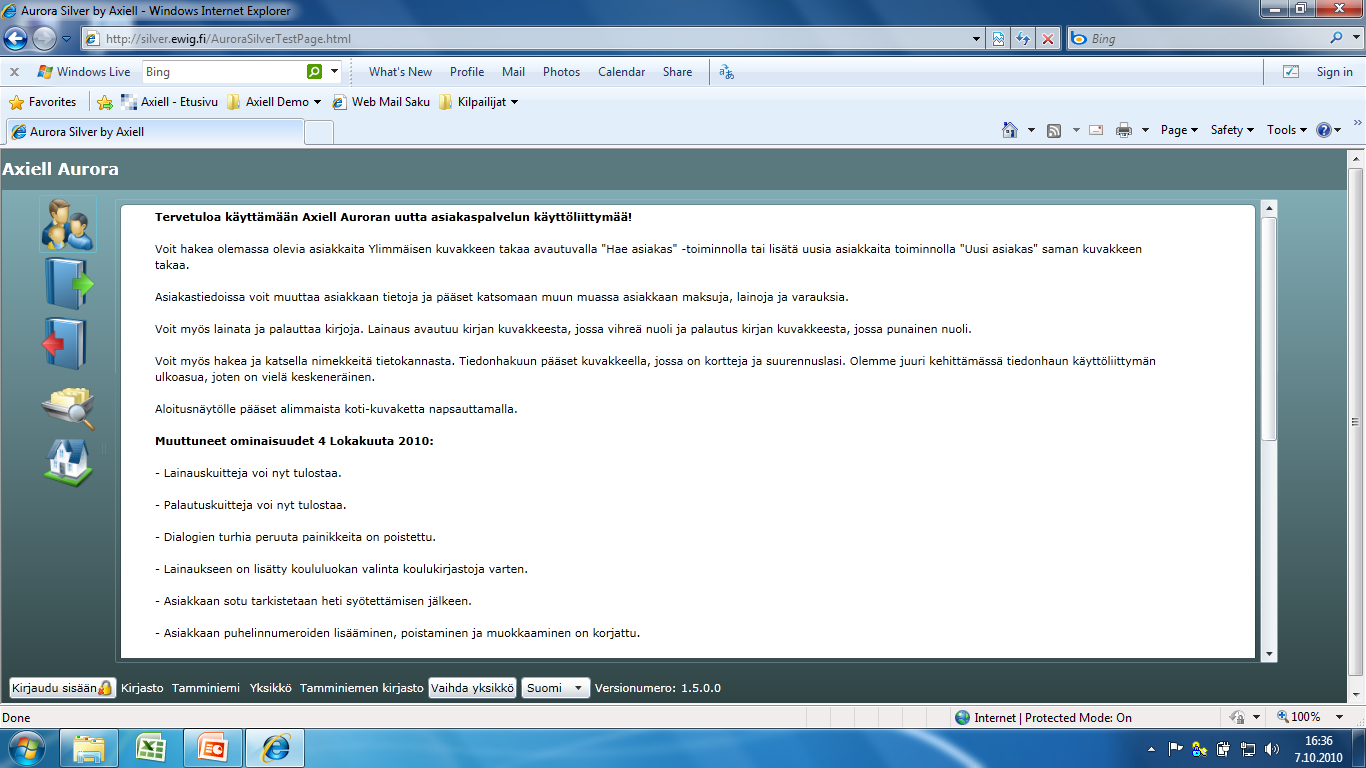The height and width of the screenshot is (768, 1366).
Task: Click the Kirjaudu sisään login button
Action: pos(62,688)
